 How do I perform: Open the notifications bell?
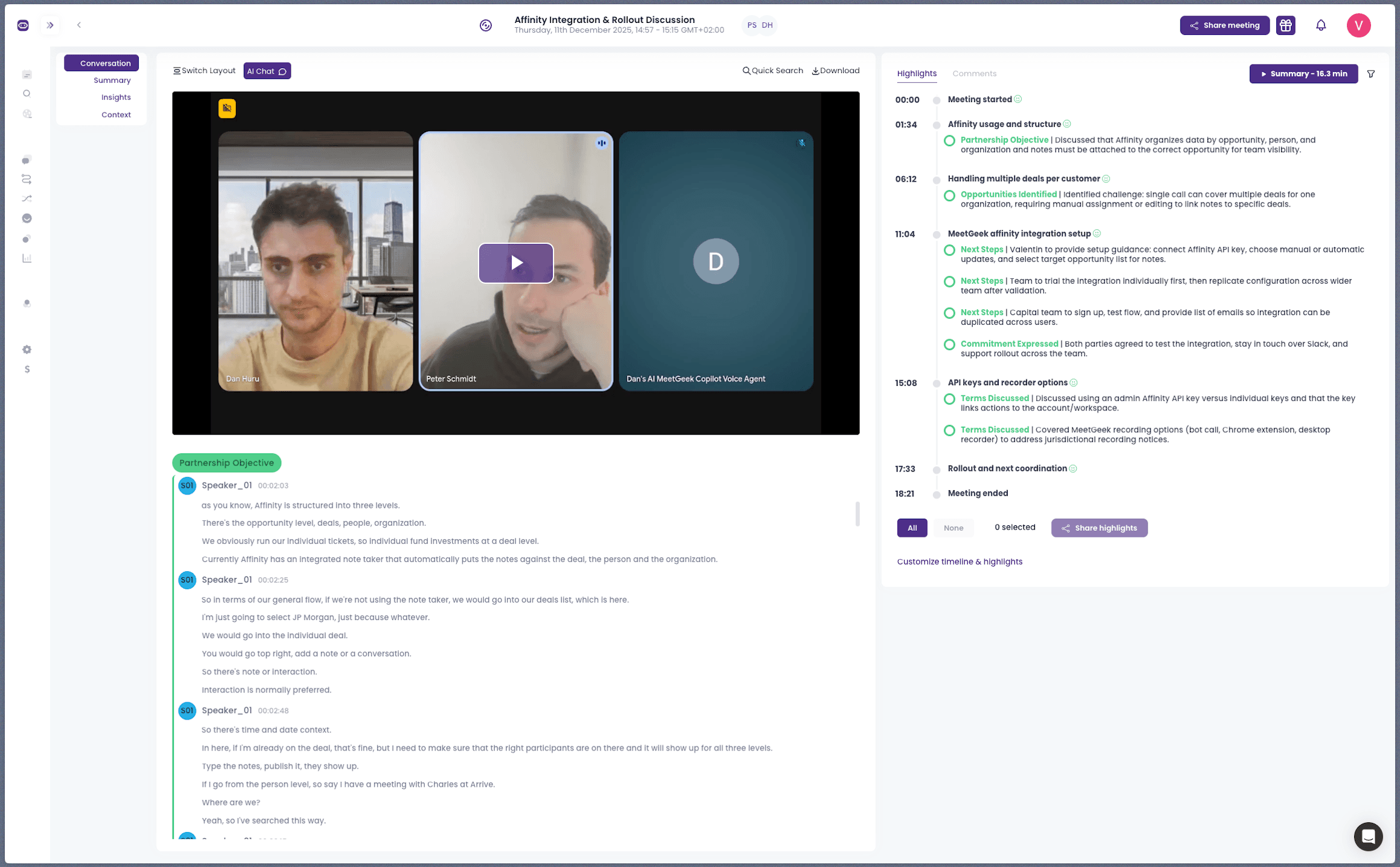1321,25
